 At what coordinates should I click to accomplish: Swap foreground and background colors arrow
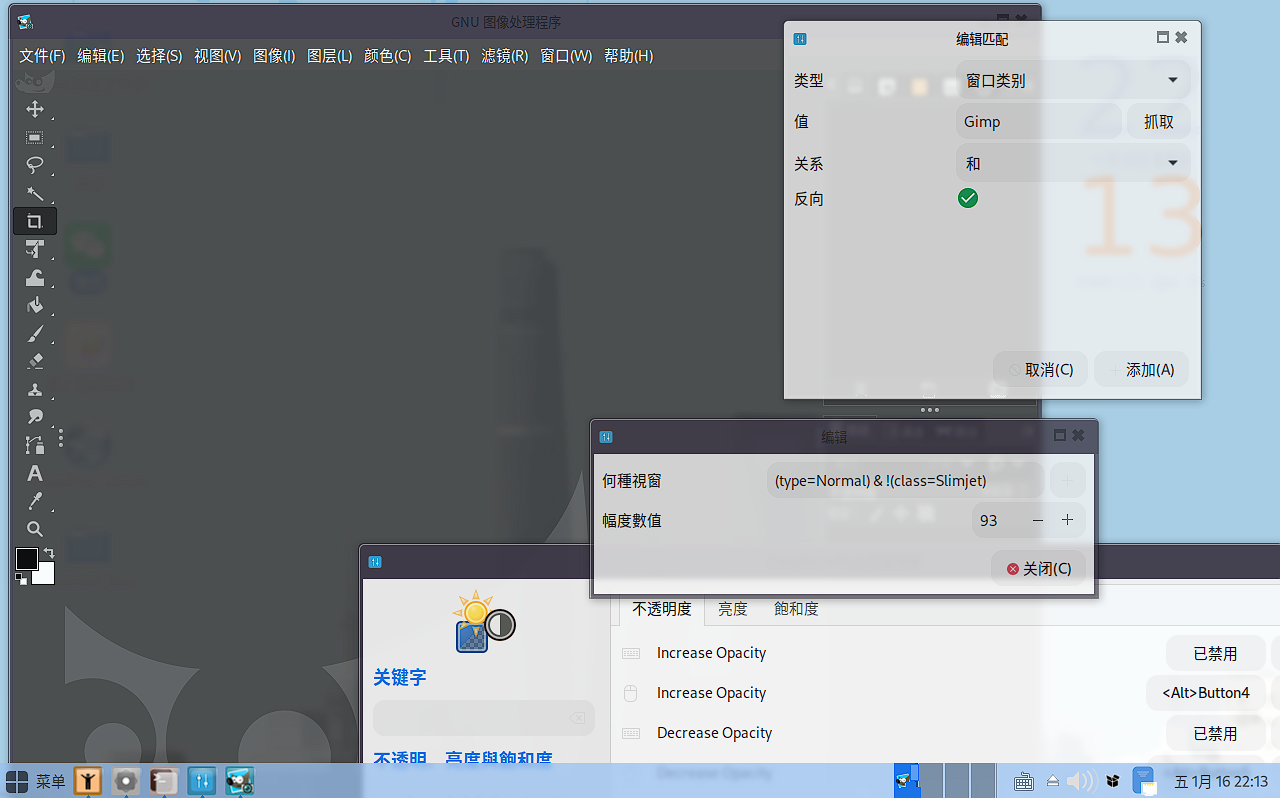48,553
